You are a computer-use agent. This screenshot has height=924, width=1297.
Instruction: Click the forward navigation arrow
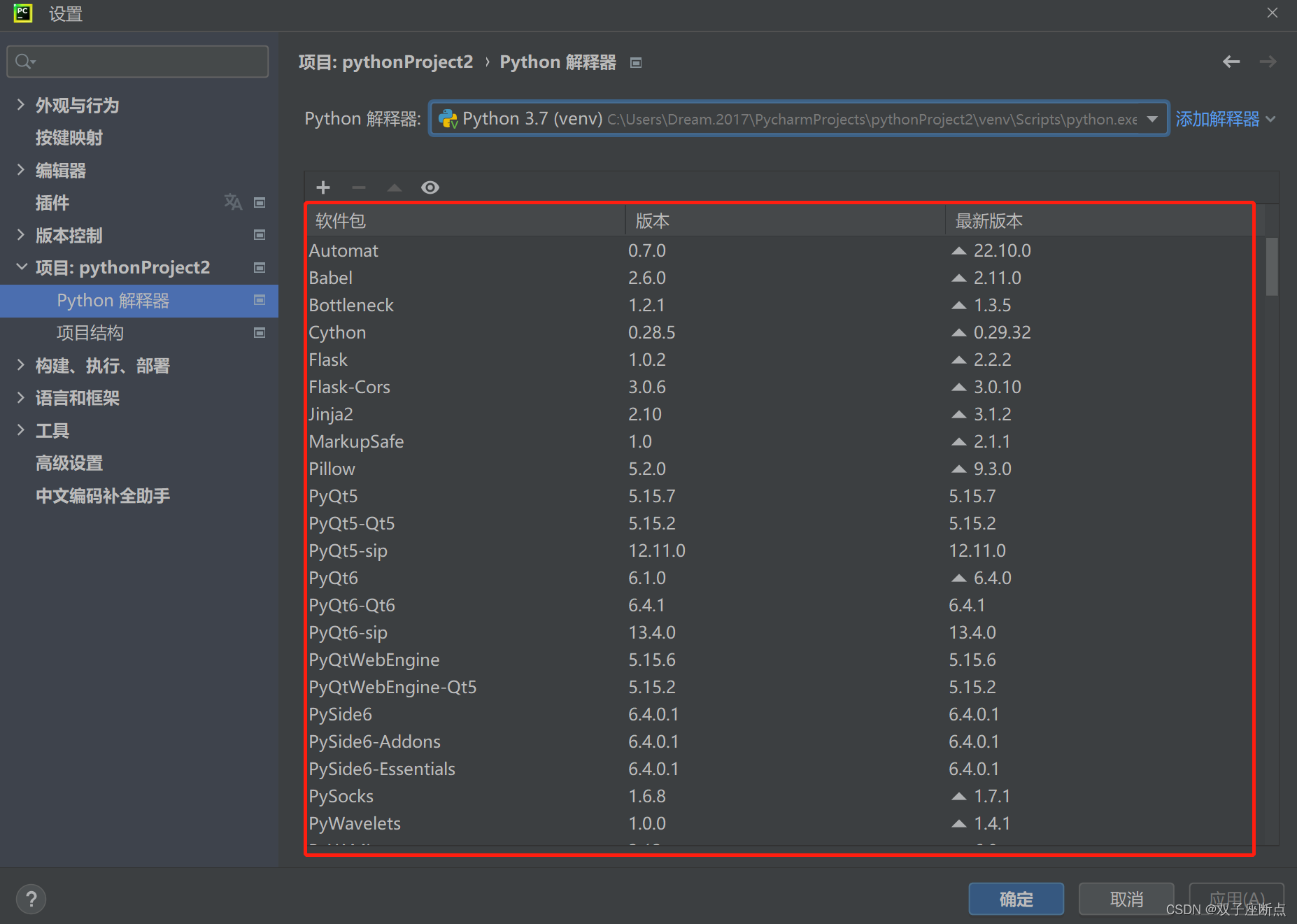1268,62
